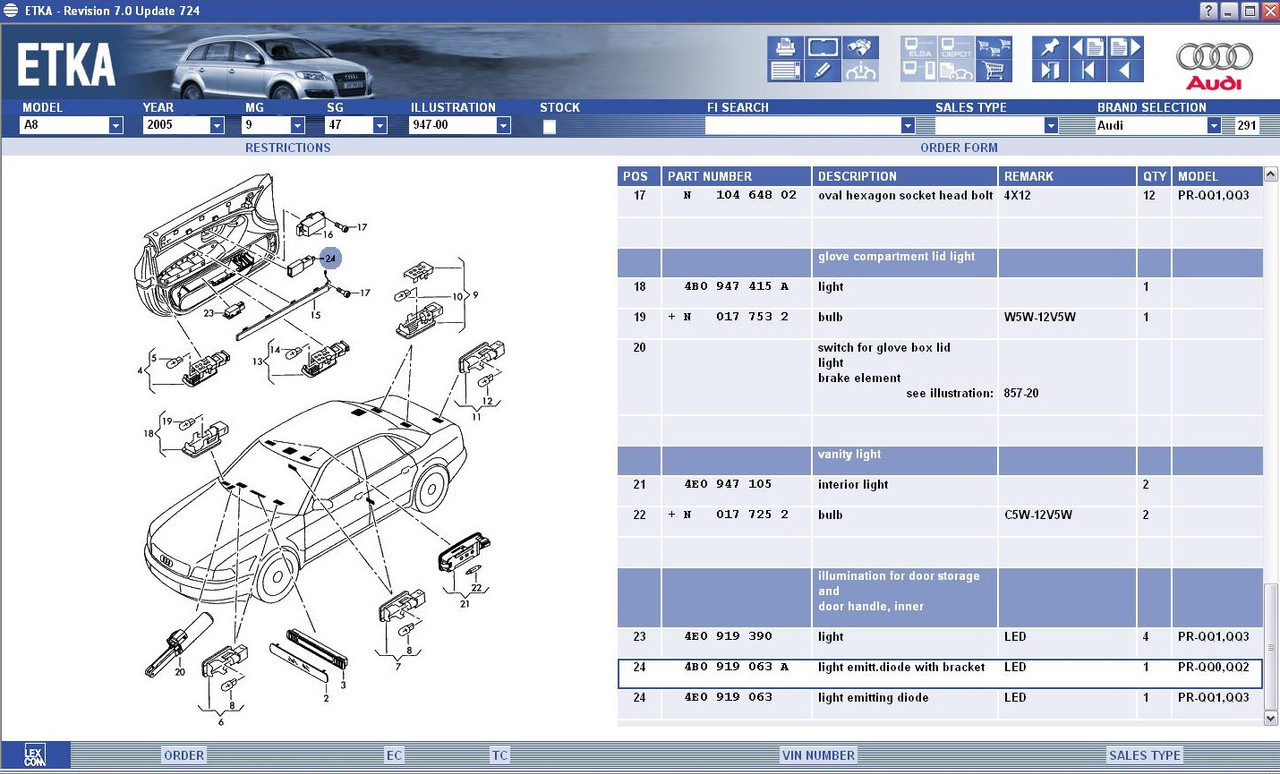Open the BRAND SELECTION dropdown showing Audi
This screenshot has width=1280, height=774.
(x=1214, y=126)
